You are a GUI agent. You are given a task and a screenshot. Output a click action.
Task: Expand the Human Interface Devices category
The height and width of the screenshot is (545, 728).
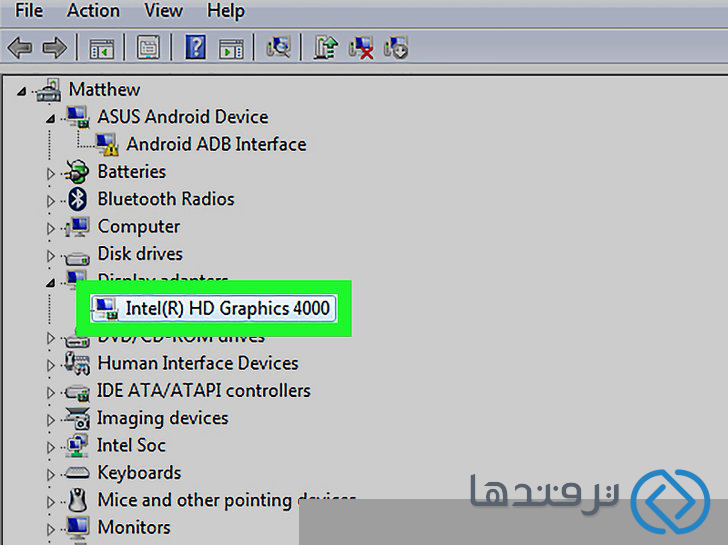pyautogui.click(x=51, y=365)
